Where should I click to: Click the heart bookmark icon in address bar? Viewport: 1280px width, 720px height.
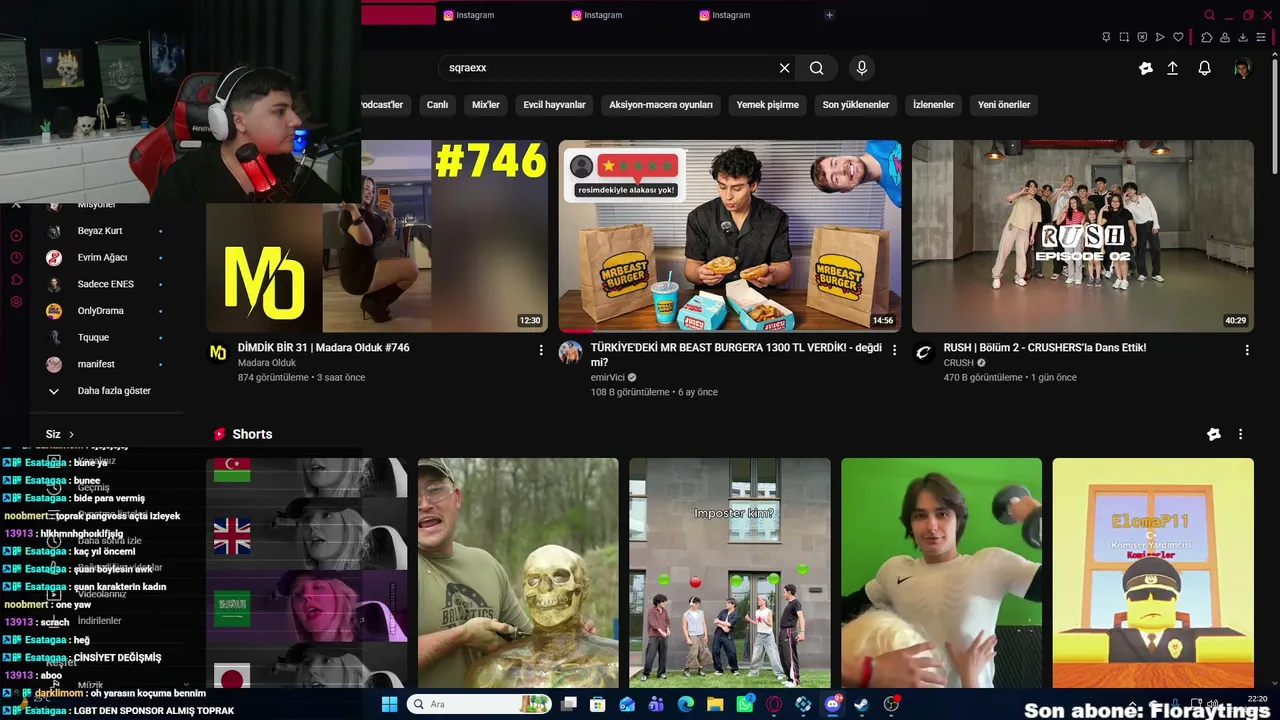point(1178,37)
